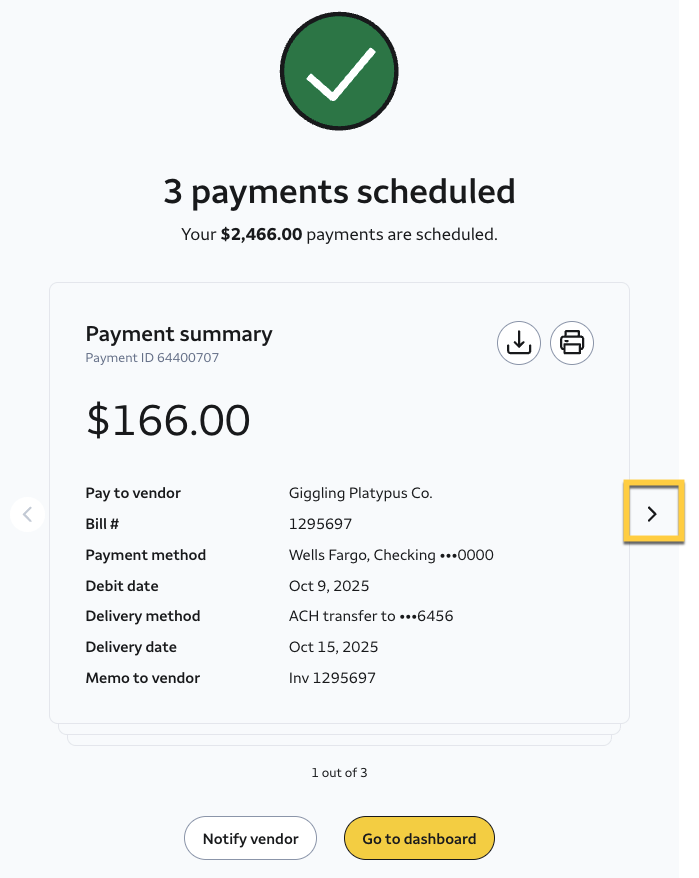This screenshot has width=699, height=878.
Task: Show the next payment summary
Action: tap(653, 514)
